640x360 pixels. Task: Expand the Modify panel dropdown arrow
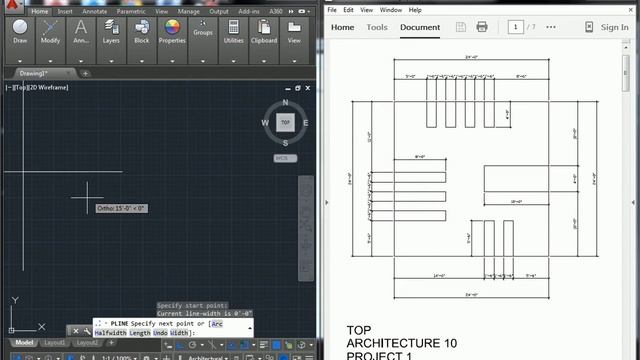point(50,61)
